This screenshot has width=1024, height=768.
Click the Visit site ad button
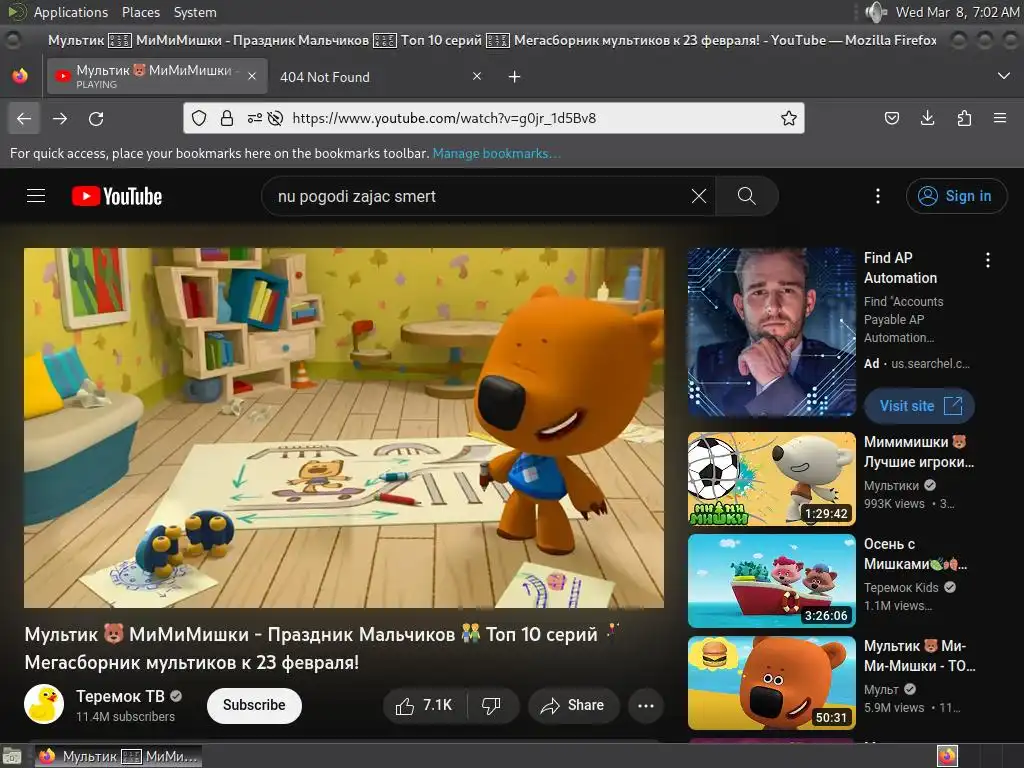919,406
